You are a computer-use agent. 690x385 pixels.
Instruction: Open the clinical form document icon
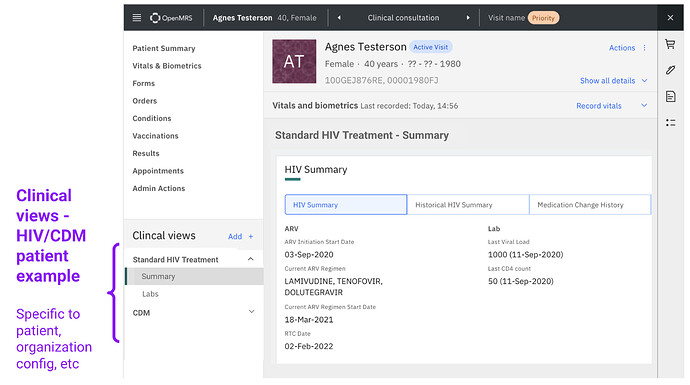tap(670, 96)
